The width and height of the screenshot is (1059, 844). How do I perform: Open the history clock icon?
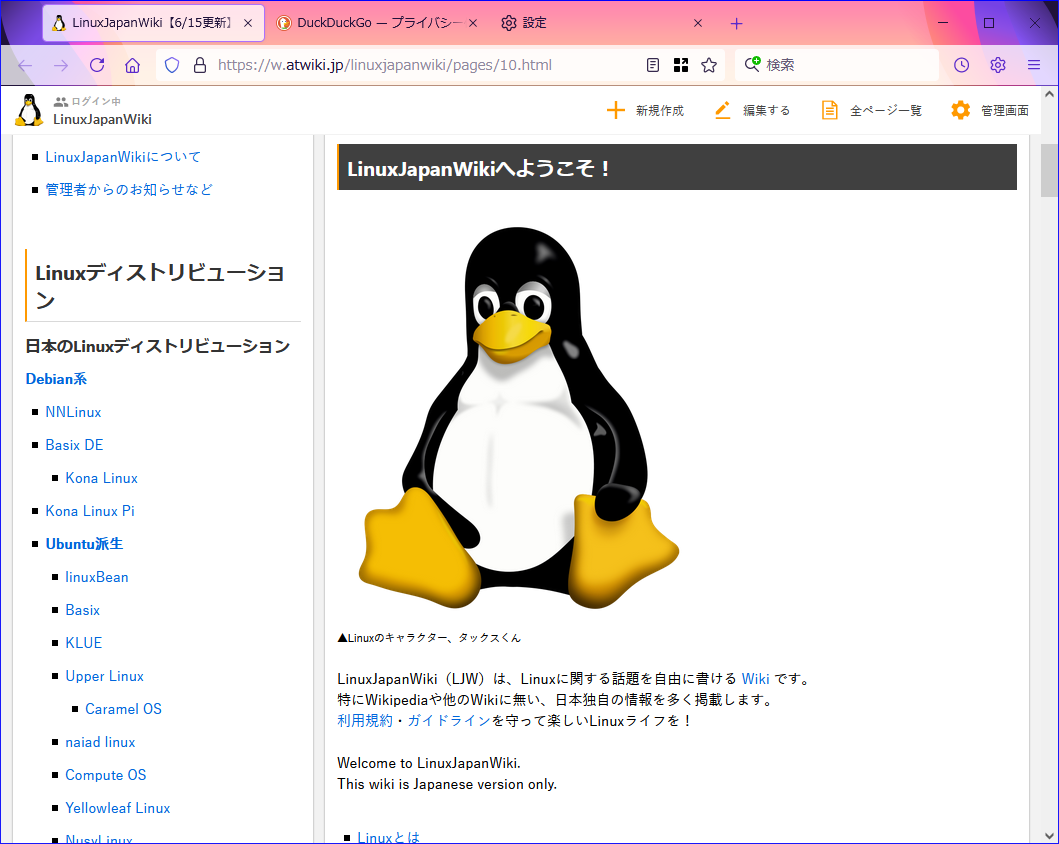click(x=961, y=65)
